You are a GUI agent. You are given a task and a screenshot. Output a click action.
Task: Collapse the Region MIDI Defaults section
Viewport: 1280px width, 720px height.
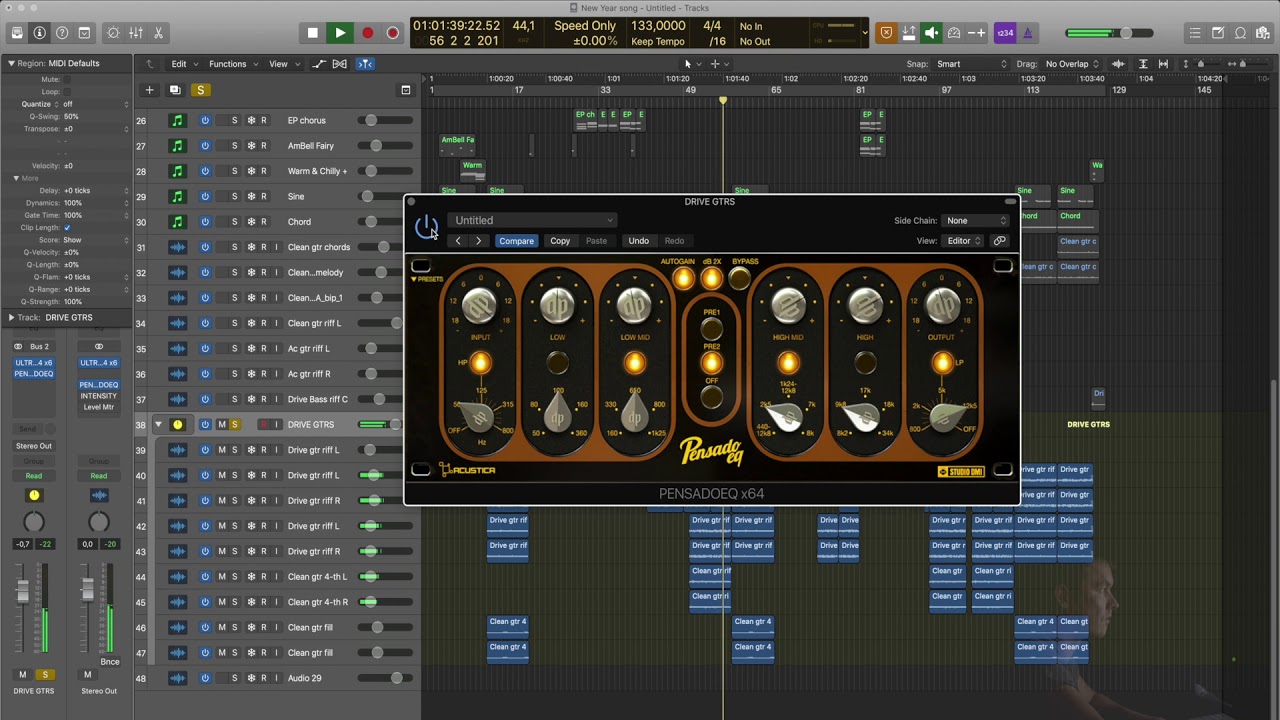coord(11,63)
